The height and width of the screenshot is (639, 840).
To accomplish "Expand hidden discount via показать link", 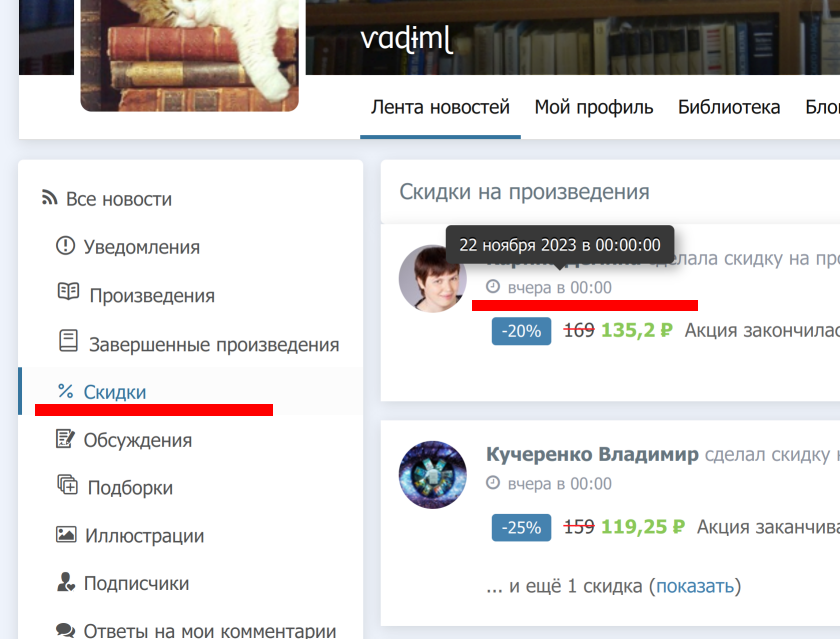I will click(x=695, y=586).
